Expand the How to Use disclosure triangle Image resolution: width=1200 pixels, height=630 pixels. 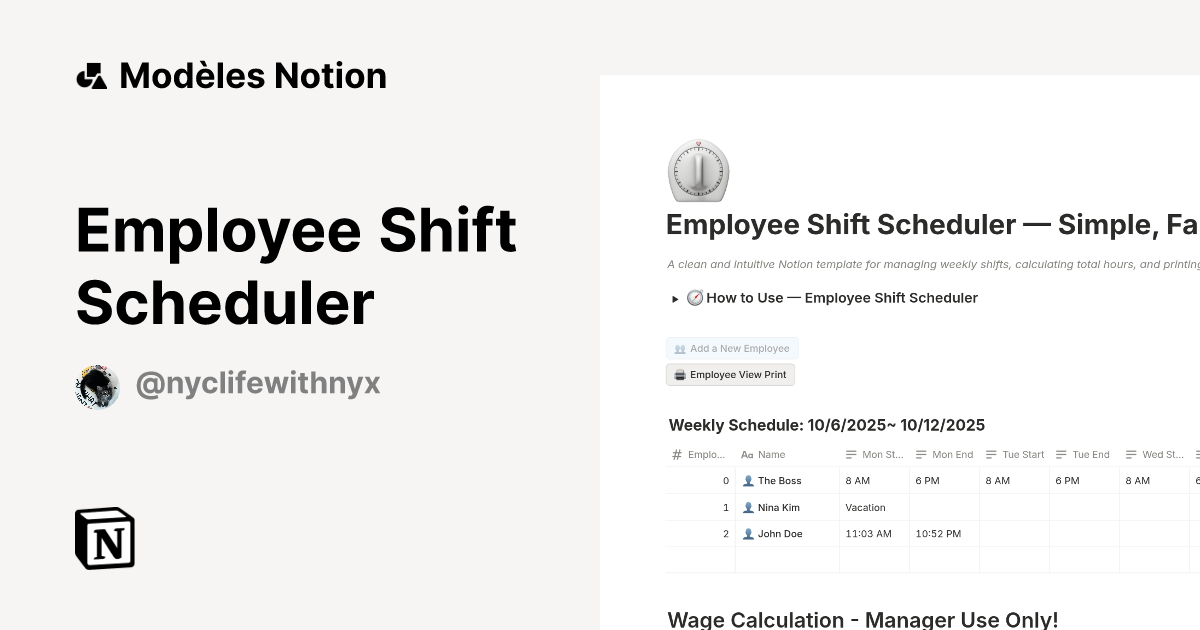pos(677,298)
